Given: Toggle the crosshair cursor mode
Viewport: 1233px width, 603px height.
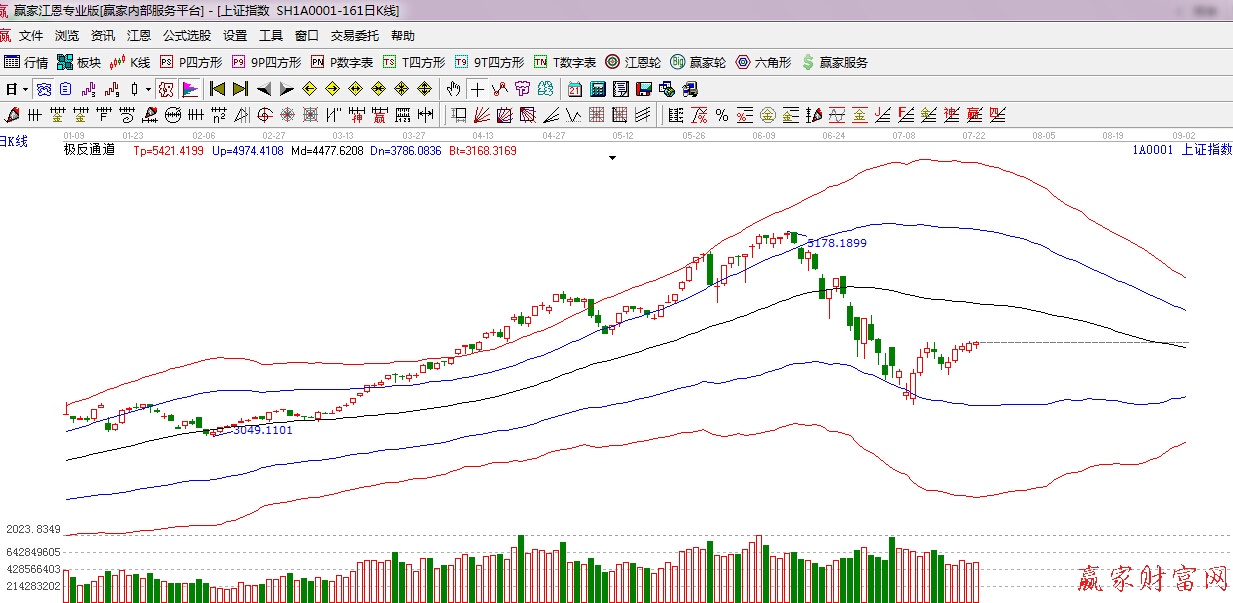Looking at the screenshot, I should pos(478,89).
